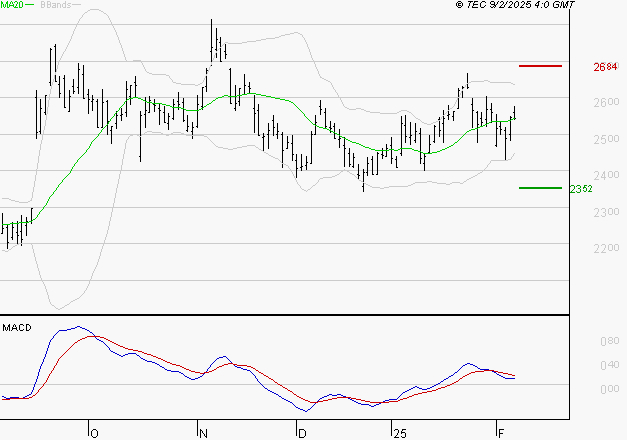Click the 25 year time axis marker
627x440 pixels.
click(x=400, y=432)
